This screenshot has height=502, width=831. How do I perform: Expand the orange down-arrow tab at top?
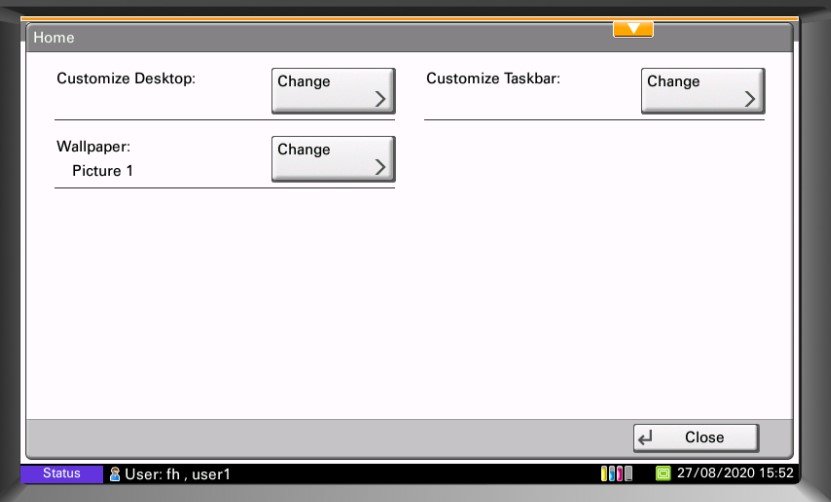(x=633, y=29)
